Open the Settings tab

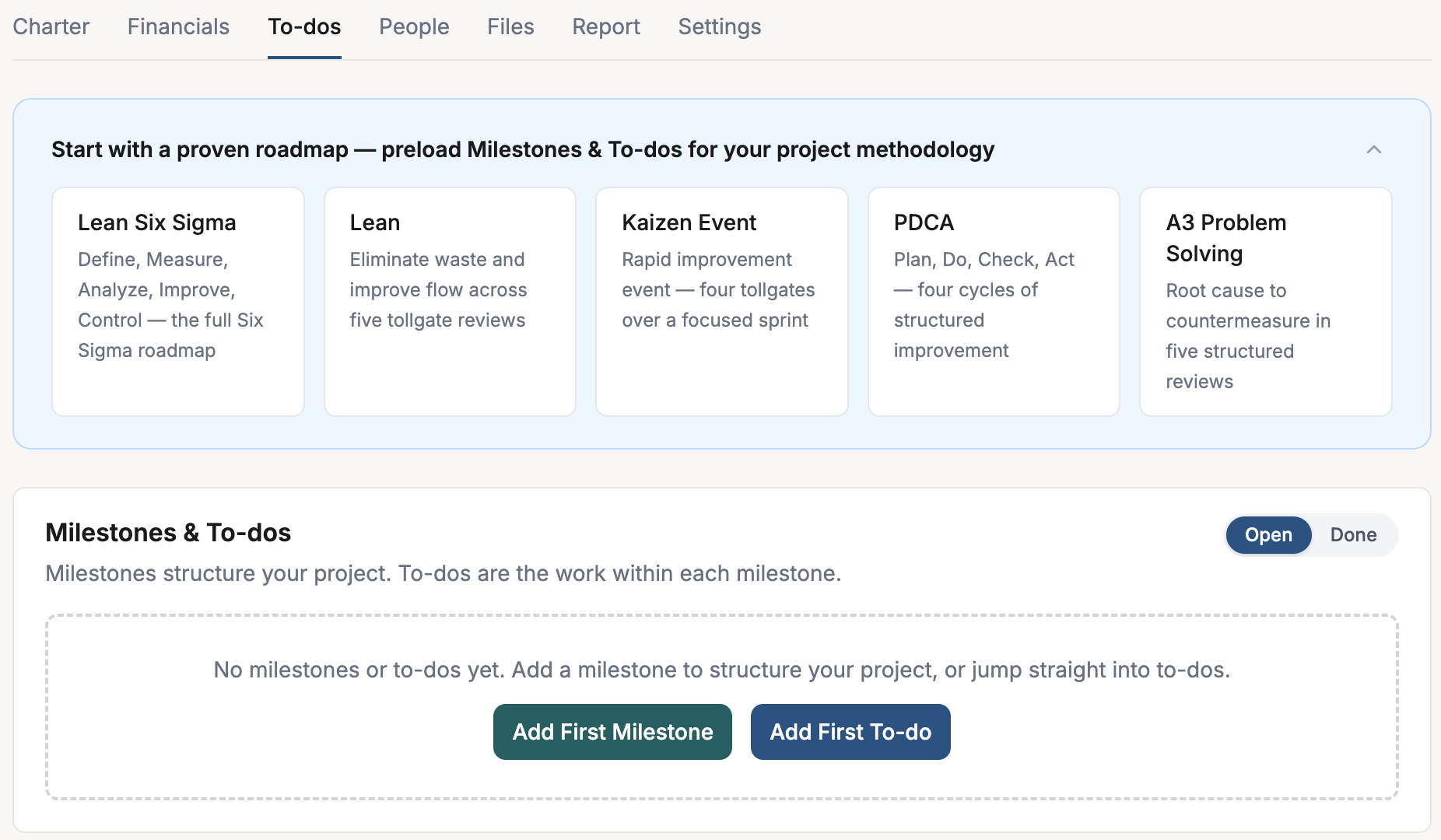(719, 26)
